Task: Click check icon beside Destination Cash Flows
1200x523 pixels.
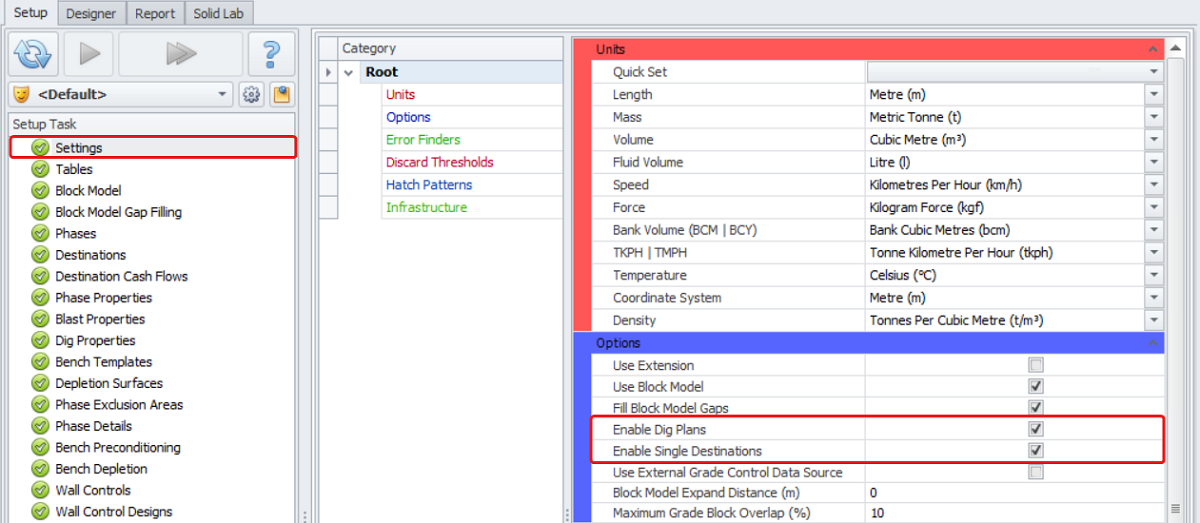Action: [x=40, y=276]
